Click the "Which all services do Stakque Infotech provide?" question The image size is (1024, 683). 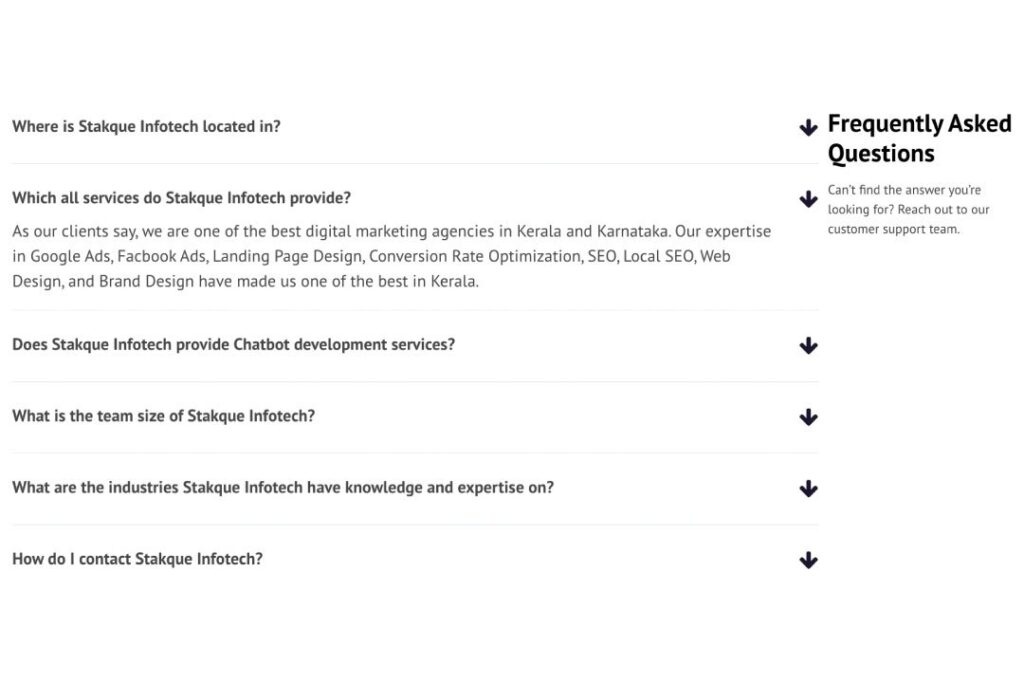click(181, 197)
